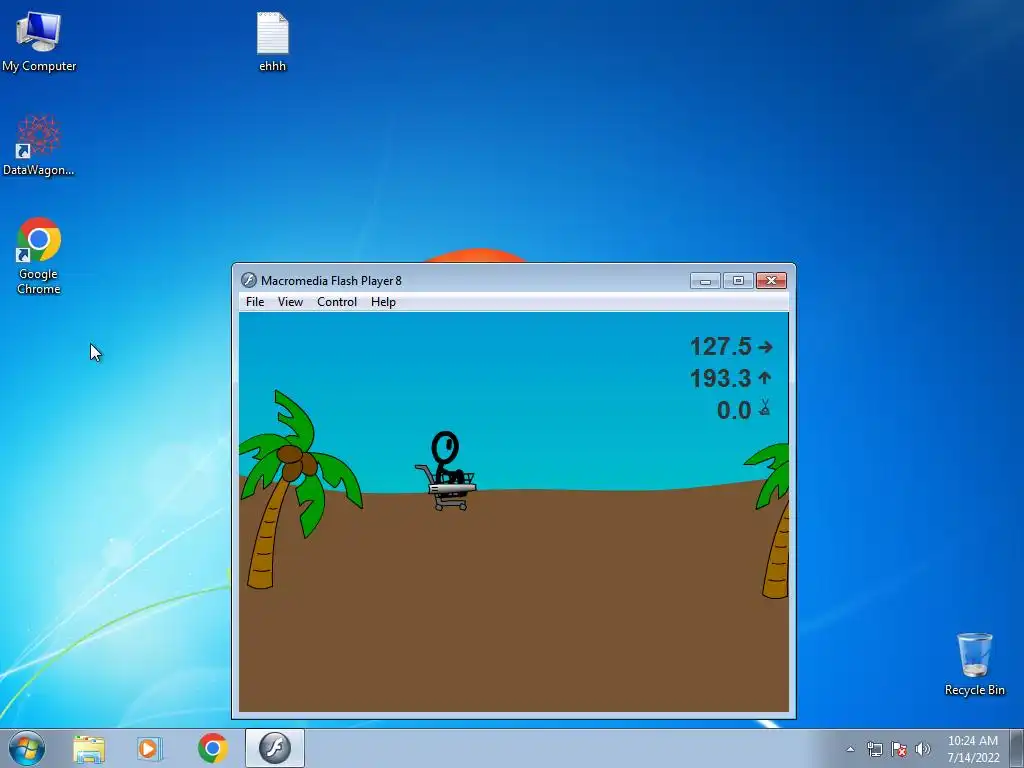Click the 127.5 distance readout

point(720,346)
